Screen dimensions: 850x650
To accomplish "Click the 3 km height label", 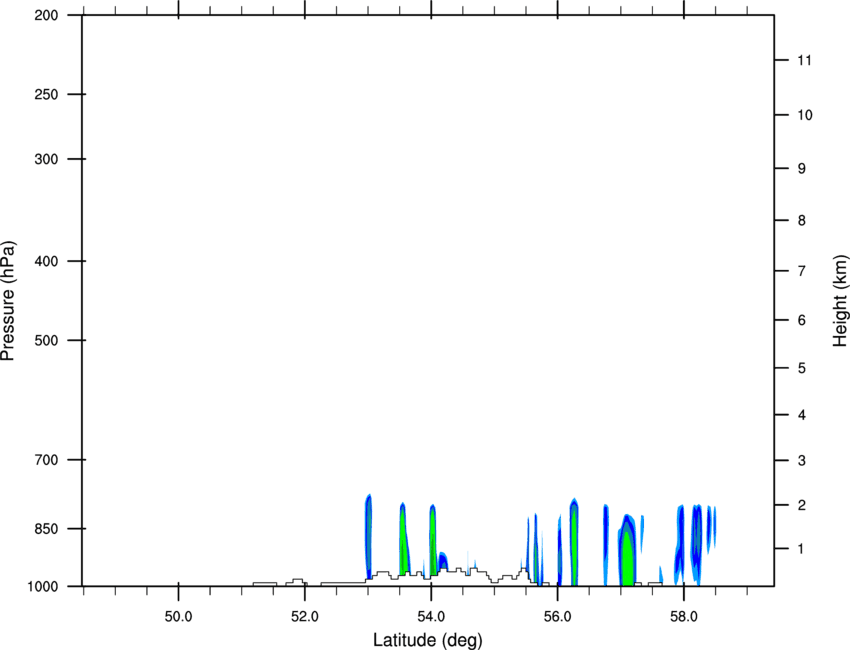I will click(802, 461).
